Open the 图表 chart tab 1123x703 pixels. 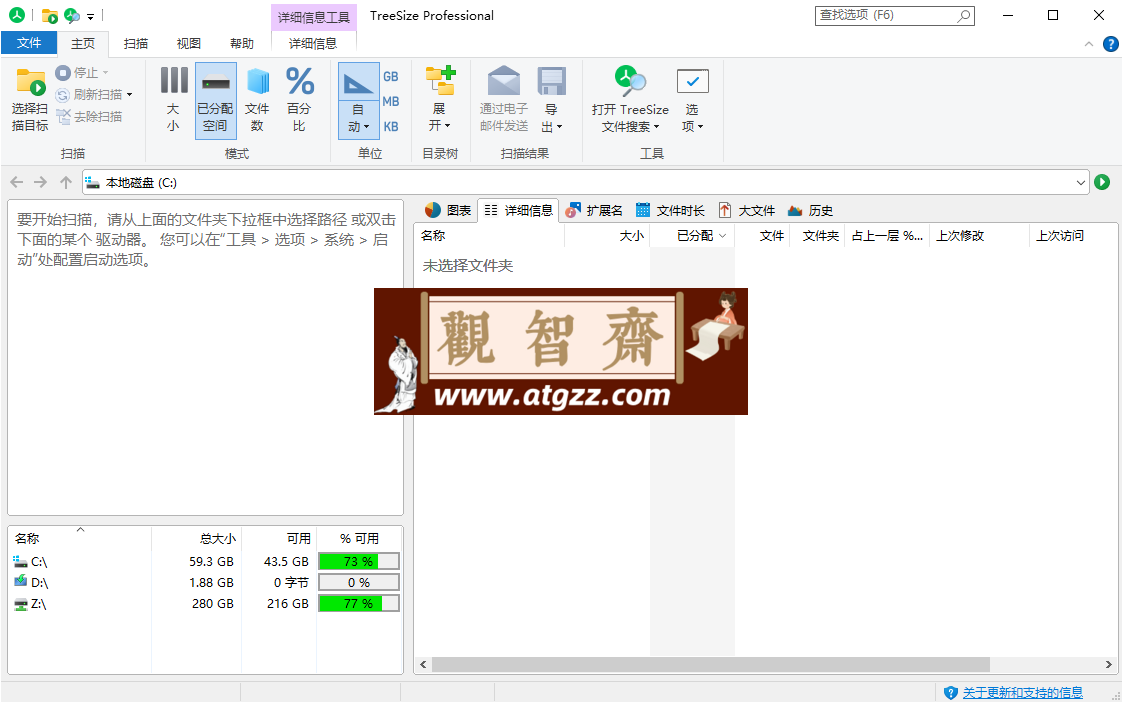pyautogui.click(x=448, y=210)
